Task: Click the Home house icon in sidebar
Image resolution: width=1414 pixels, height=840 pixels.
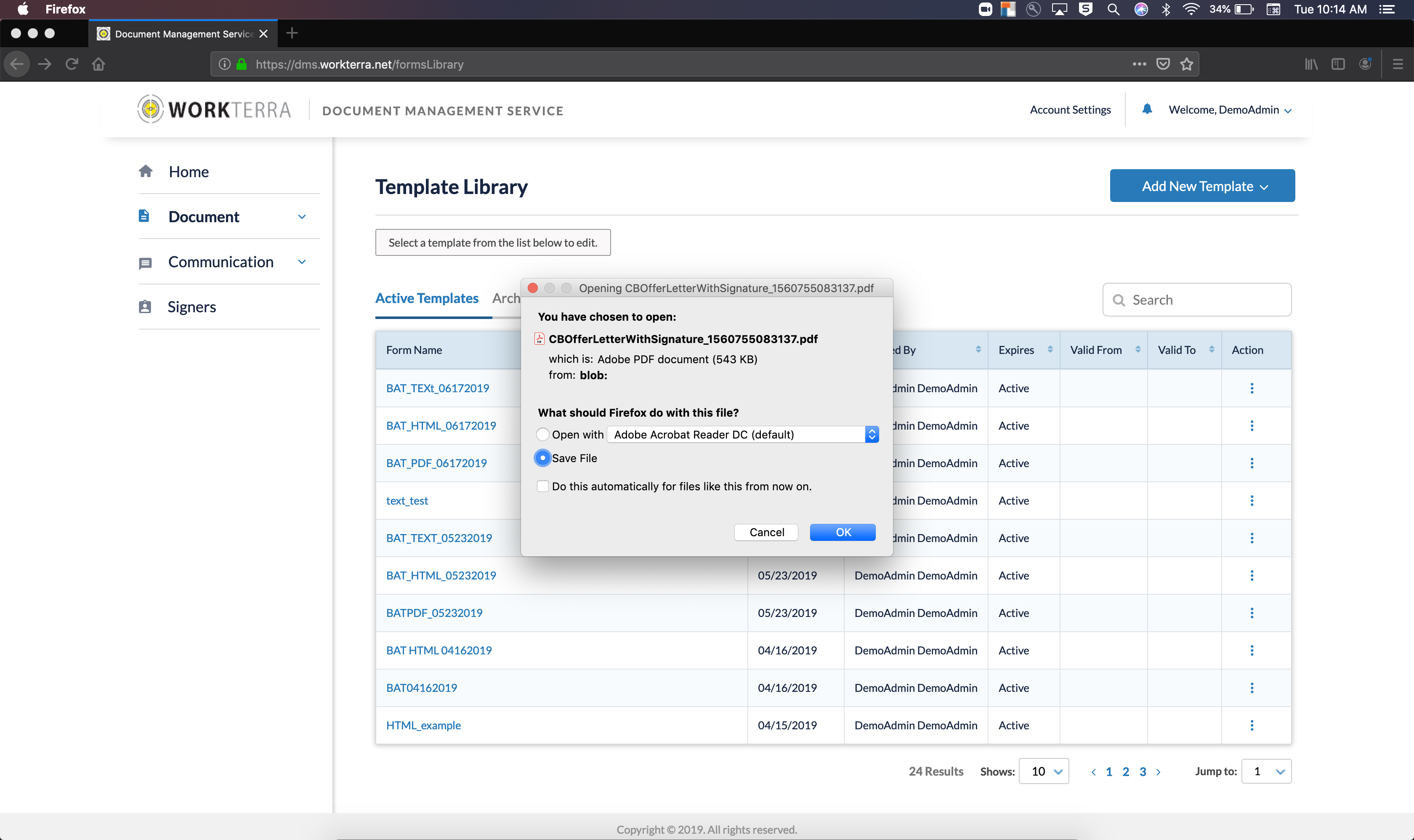Action: (146, 171)
